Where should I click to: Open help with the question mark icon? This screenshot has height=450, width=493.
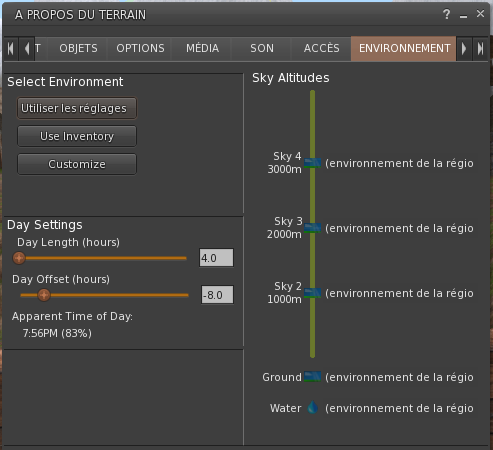[446, 14]
